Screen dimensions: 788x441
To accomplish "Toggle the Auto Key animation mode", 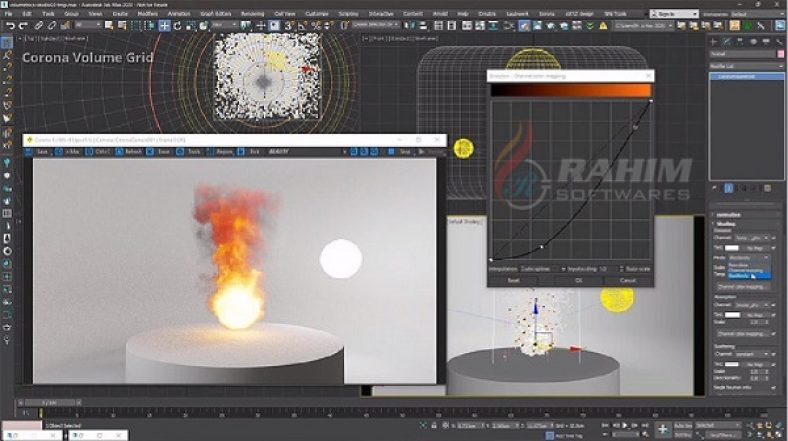I will 684,424.
